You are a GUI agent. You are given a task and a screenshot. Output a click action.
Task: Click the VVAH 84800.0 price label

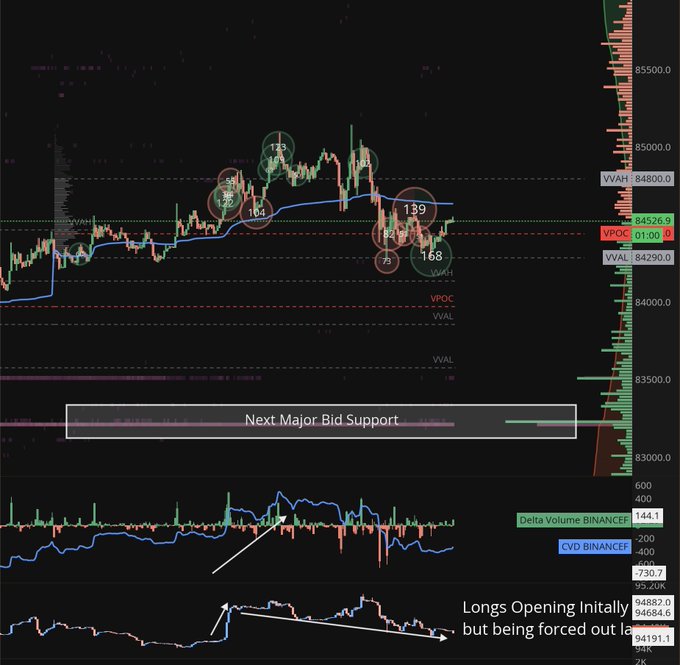(x=638, y=179)
